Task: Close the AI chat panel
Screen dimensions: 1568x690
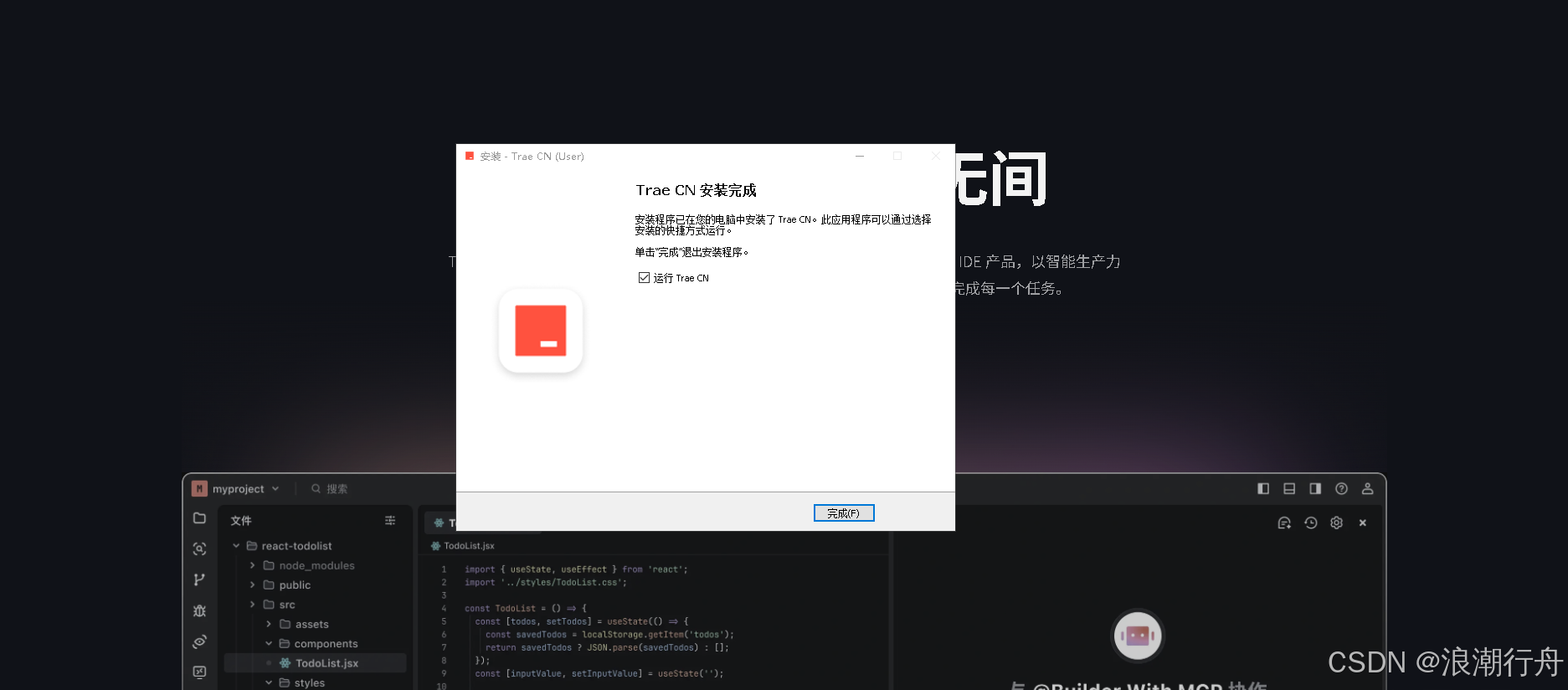Action: (1363, 523)
